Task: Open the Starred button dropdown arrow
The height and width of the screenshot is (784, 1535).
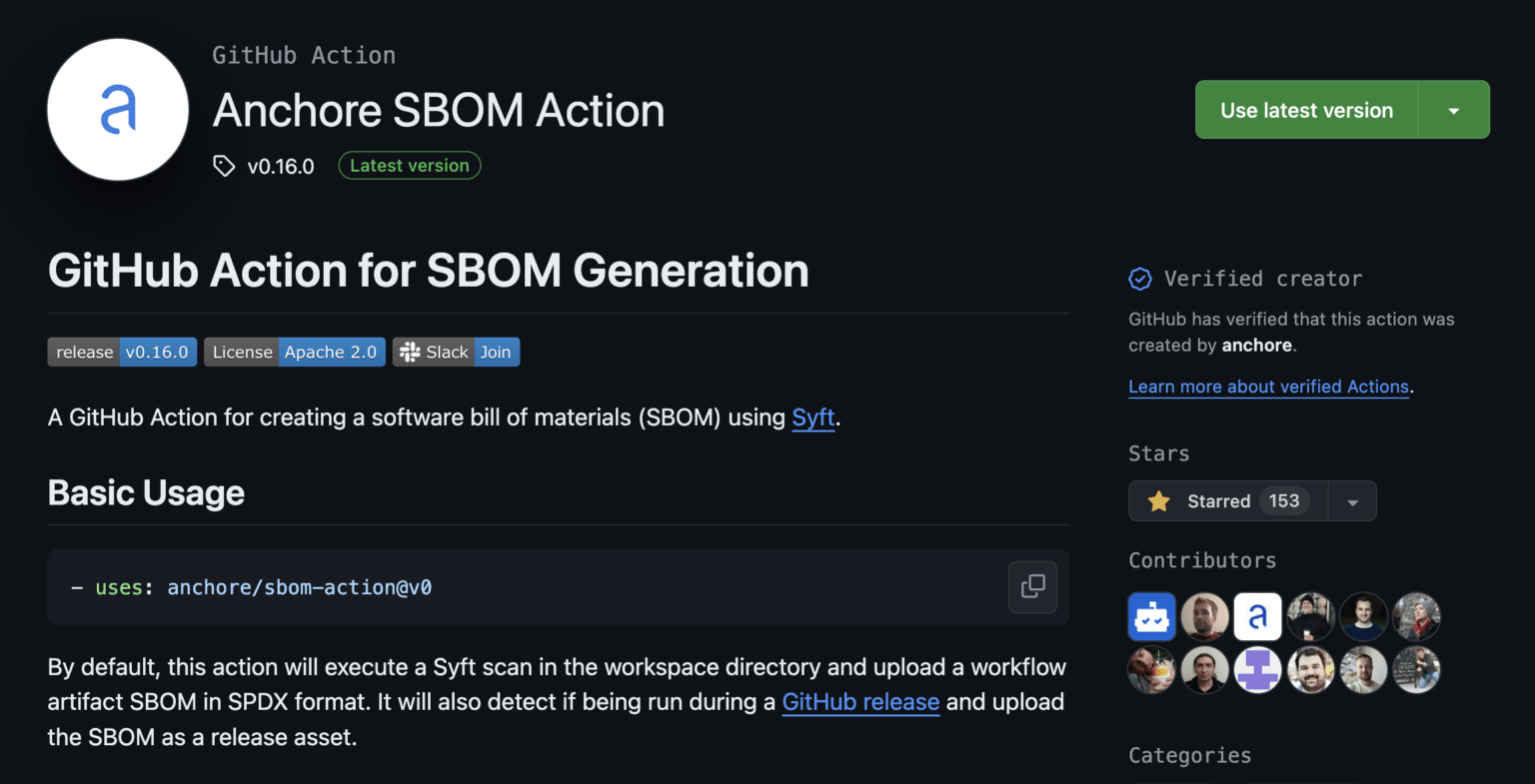Action: (x=1353, y=500)
